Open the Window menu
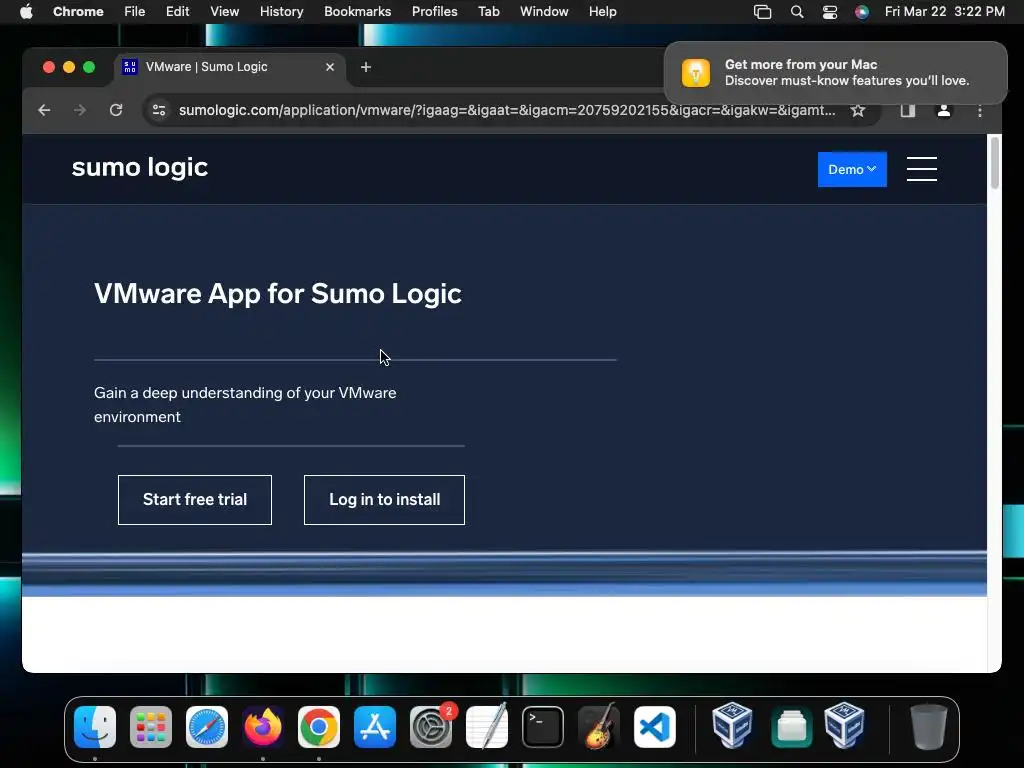This screenshot has width=1024, height=768. (544, 11)
